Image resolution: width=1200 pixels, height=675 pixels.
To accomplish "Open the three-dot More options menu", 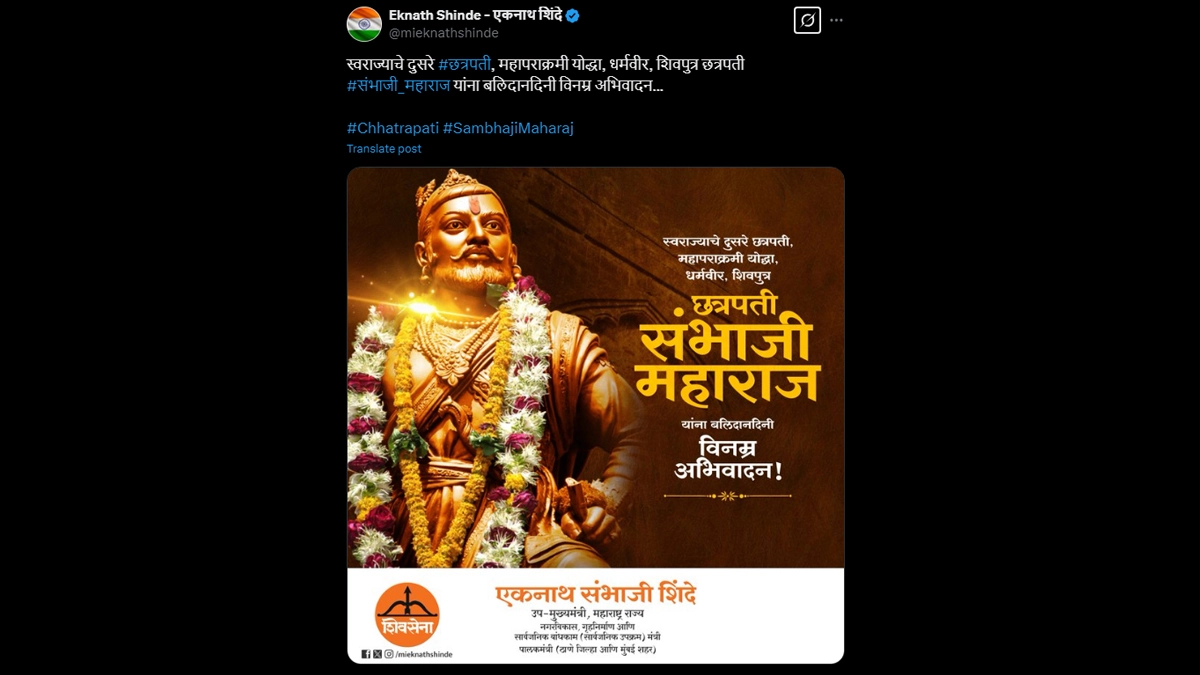I will click(x=837, y=20).
